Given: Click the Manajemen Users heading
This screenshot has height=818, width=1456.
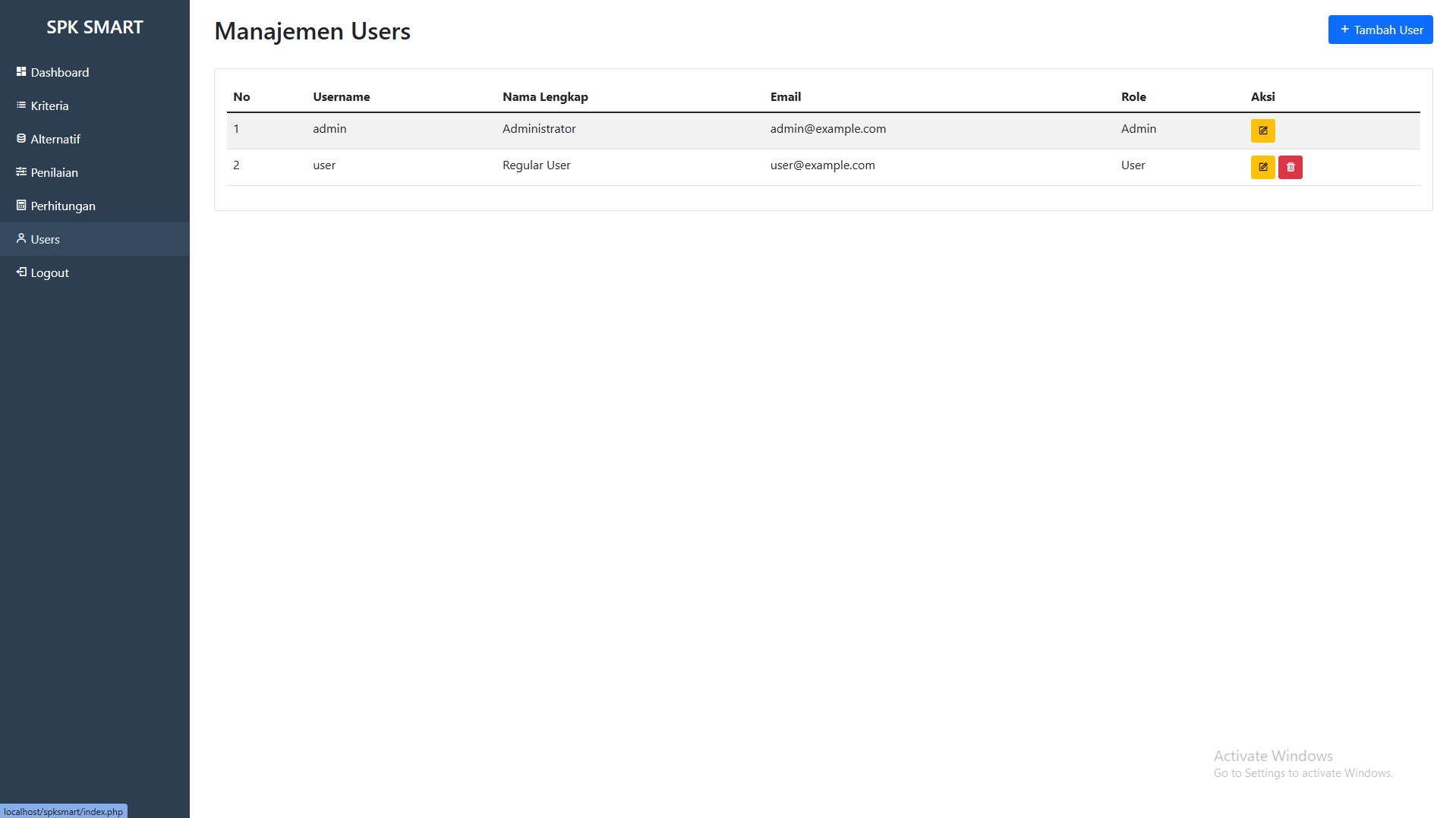Looking at the screenshot, I should point(312,31).
